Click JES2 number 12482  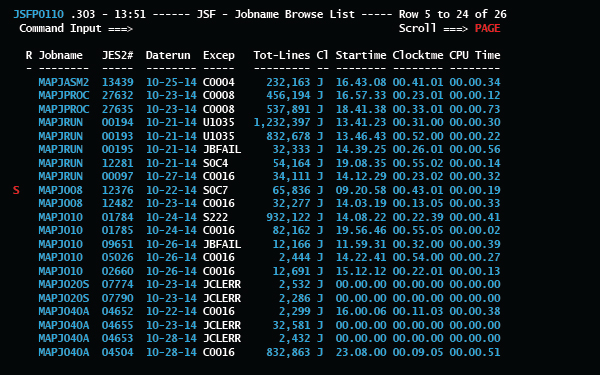[x=117, y=203]
